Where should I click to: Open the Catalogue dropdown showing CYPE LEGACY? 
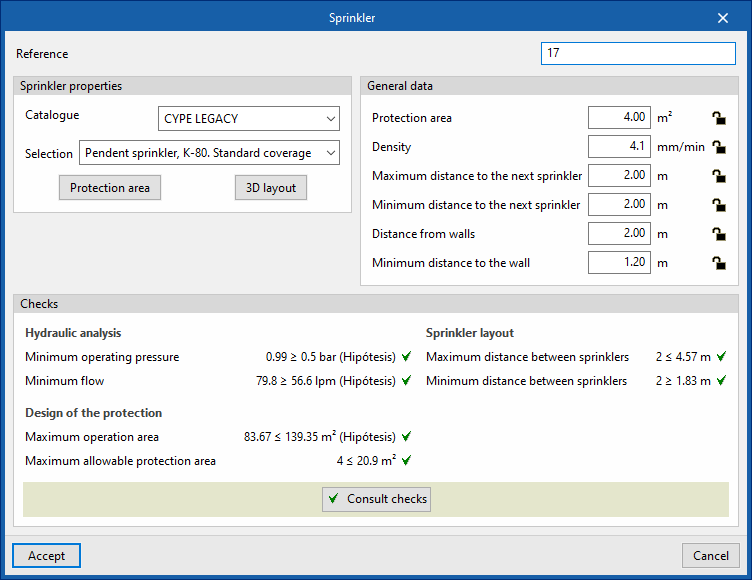[249, 119]
